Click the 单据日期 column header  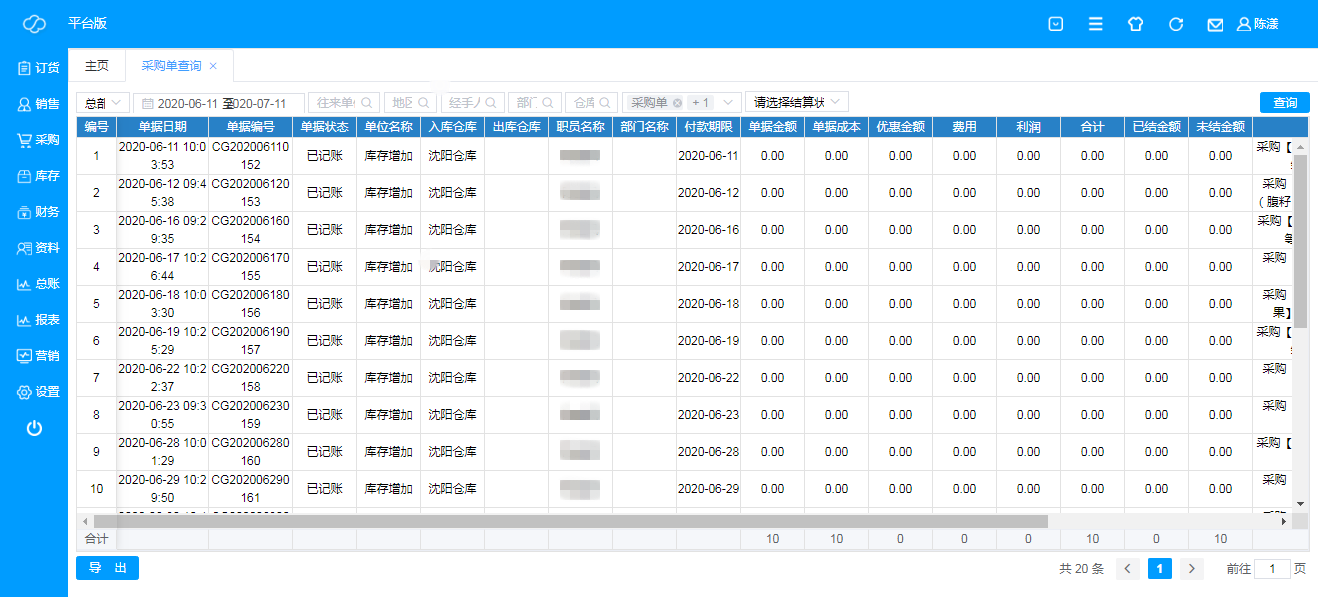(163, 127)
